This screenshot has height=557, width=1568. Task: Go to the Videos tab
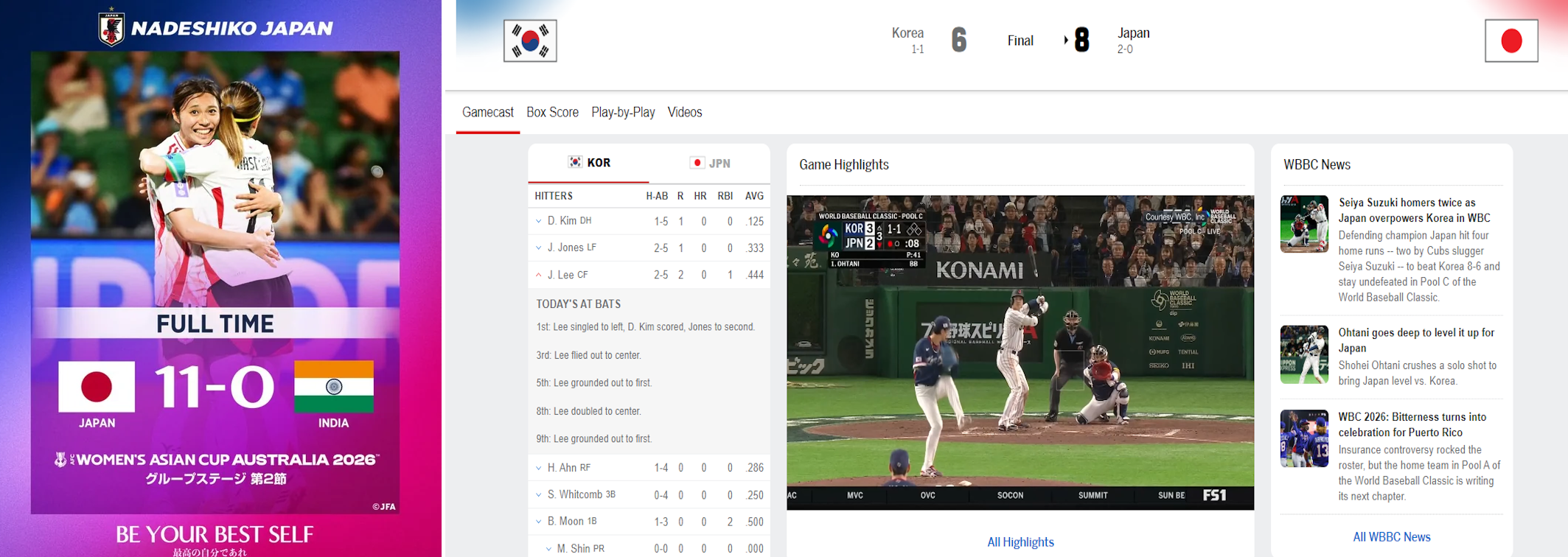pyautogui.click(x=685, y=112)
